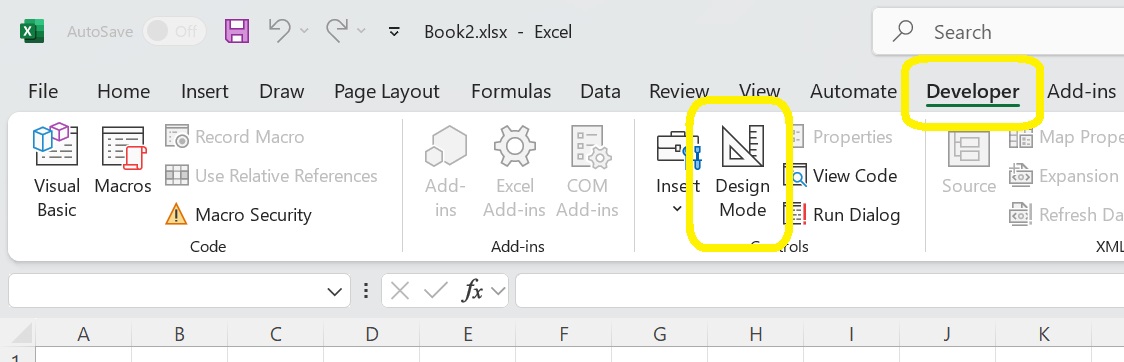This screenshot has height=362, width=1124.
Task: Select column B header
Action: coord(179,334)
